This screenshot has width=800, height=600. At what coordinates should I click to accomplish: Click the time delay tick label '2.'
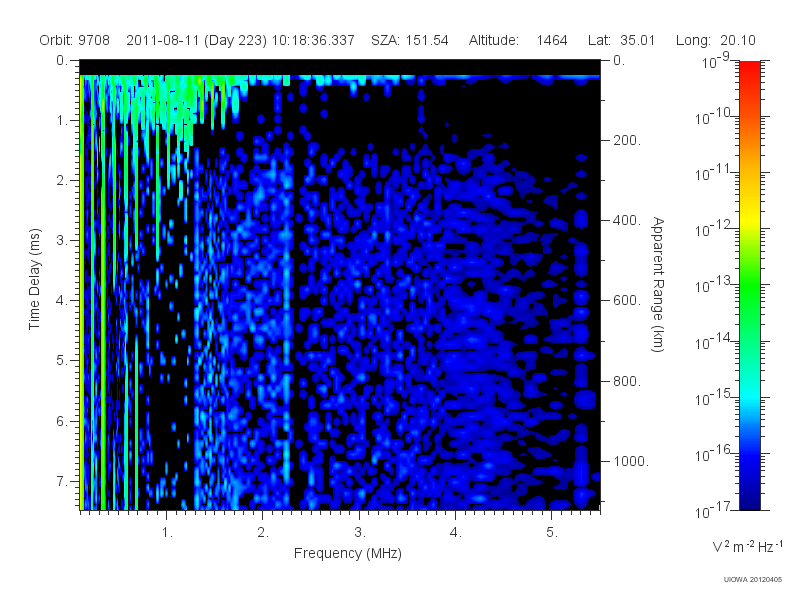[62, 181]
